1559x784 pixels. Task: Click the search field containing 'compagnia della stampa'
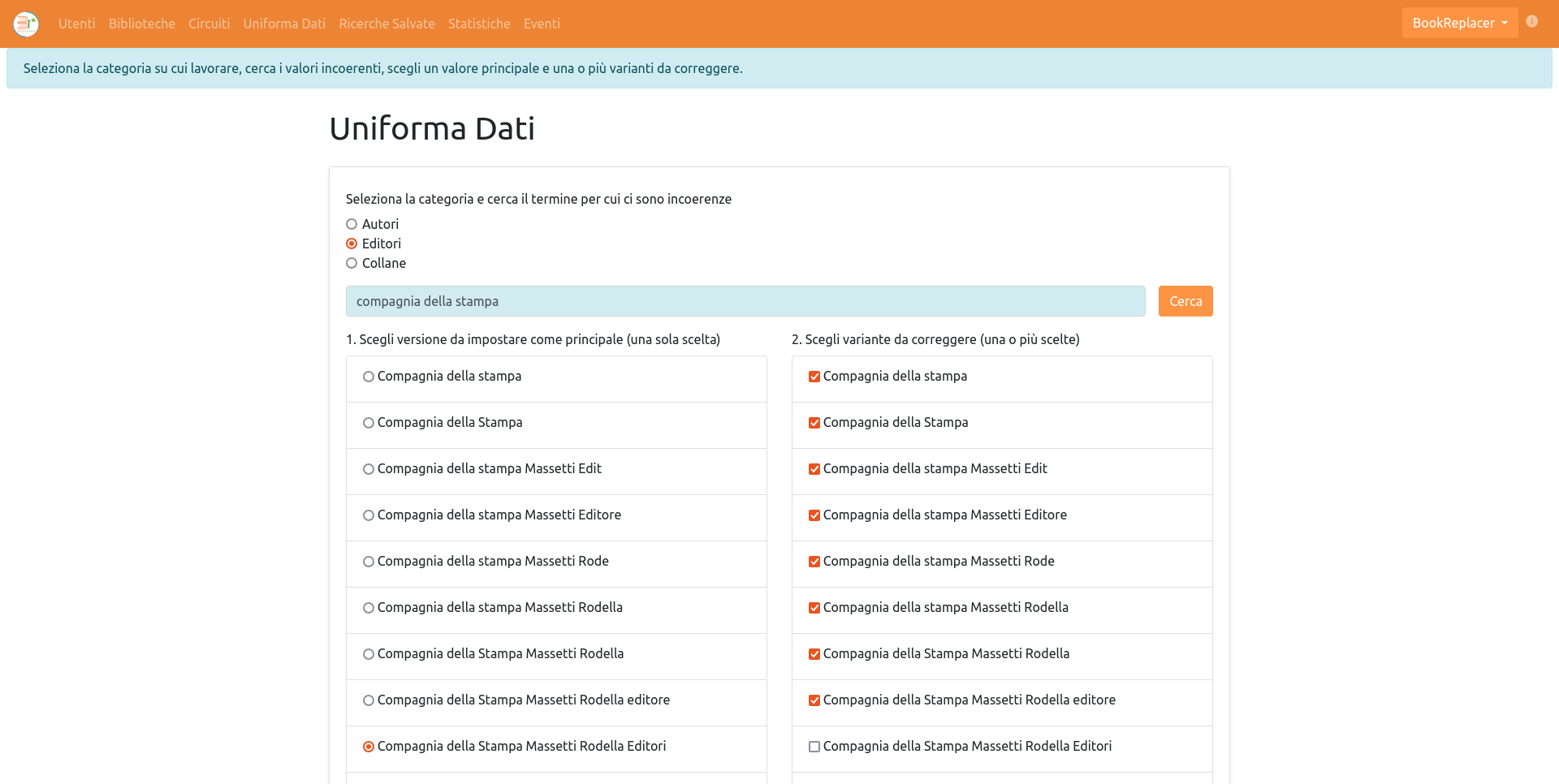pos(745,301)
